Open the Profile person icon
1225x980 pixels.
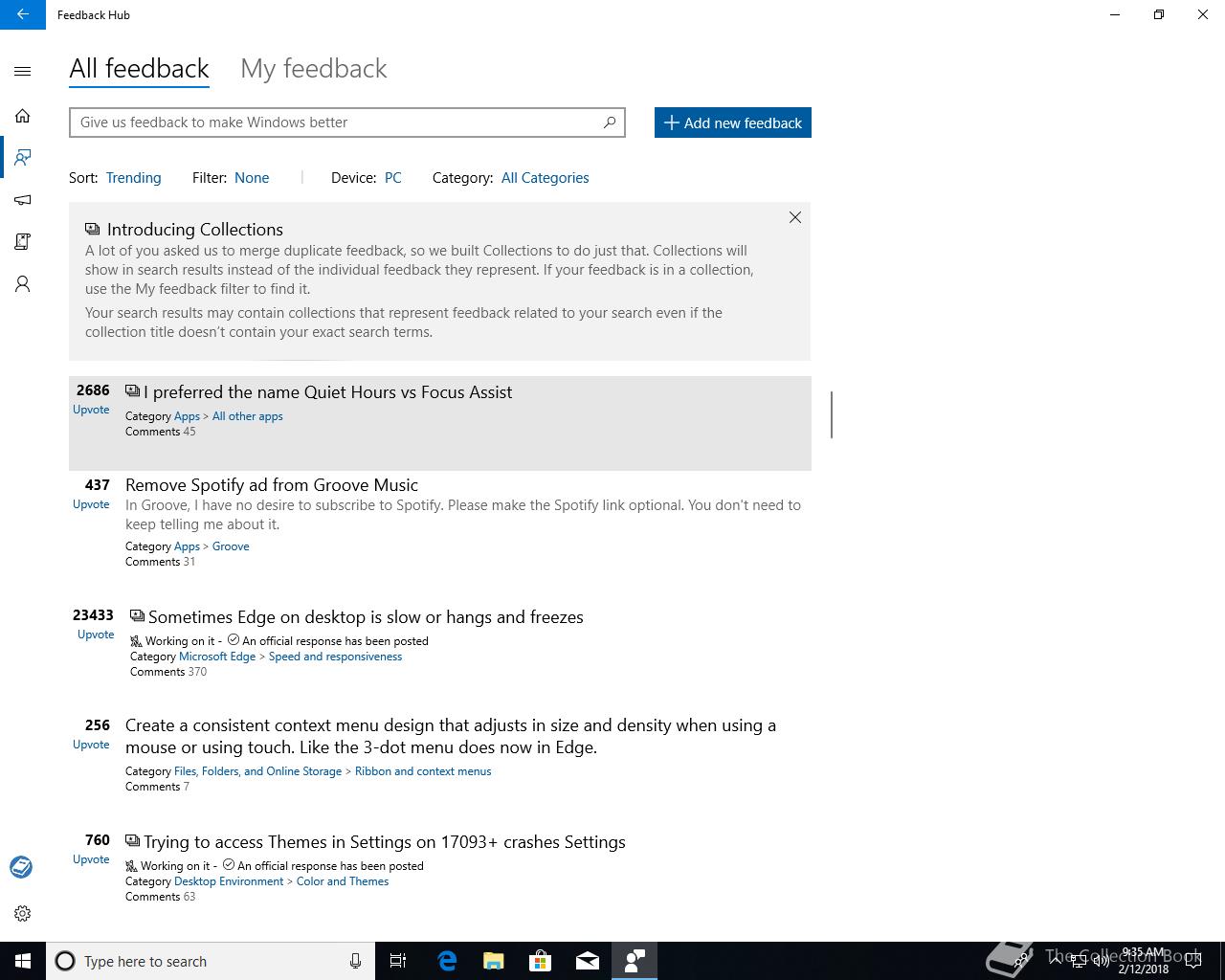click(x=23, y=283)
